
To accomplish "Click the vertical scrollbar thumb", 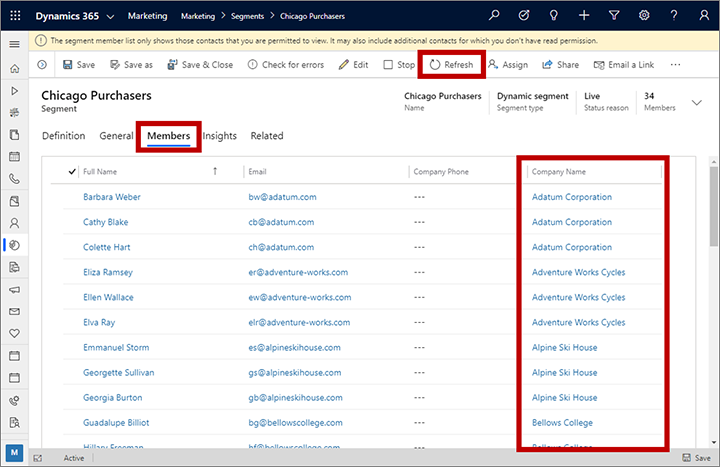I will (x=714, y=207).
